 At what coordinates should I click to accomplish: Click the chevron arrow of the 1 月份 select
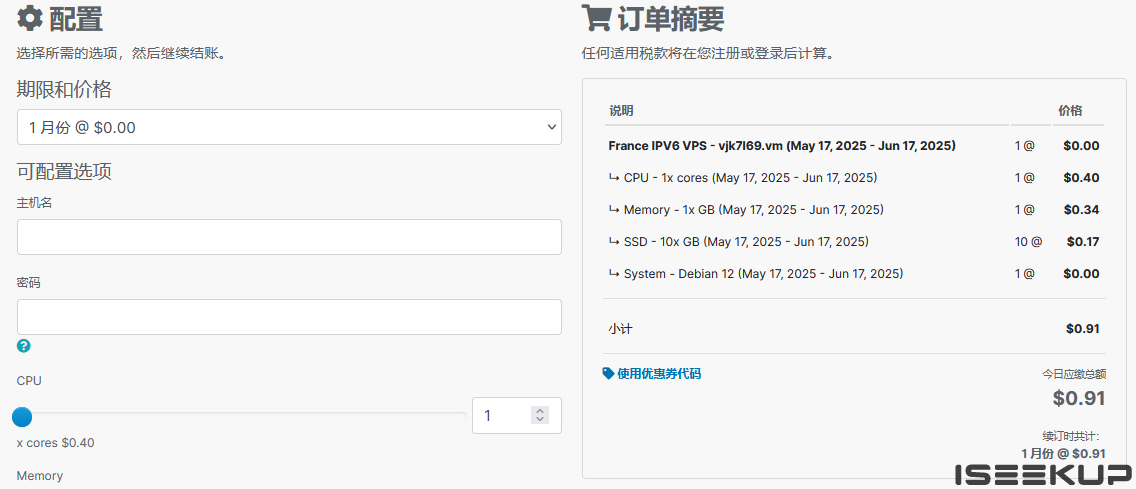(551, 127)
